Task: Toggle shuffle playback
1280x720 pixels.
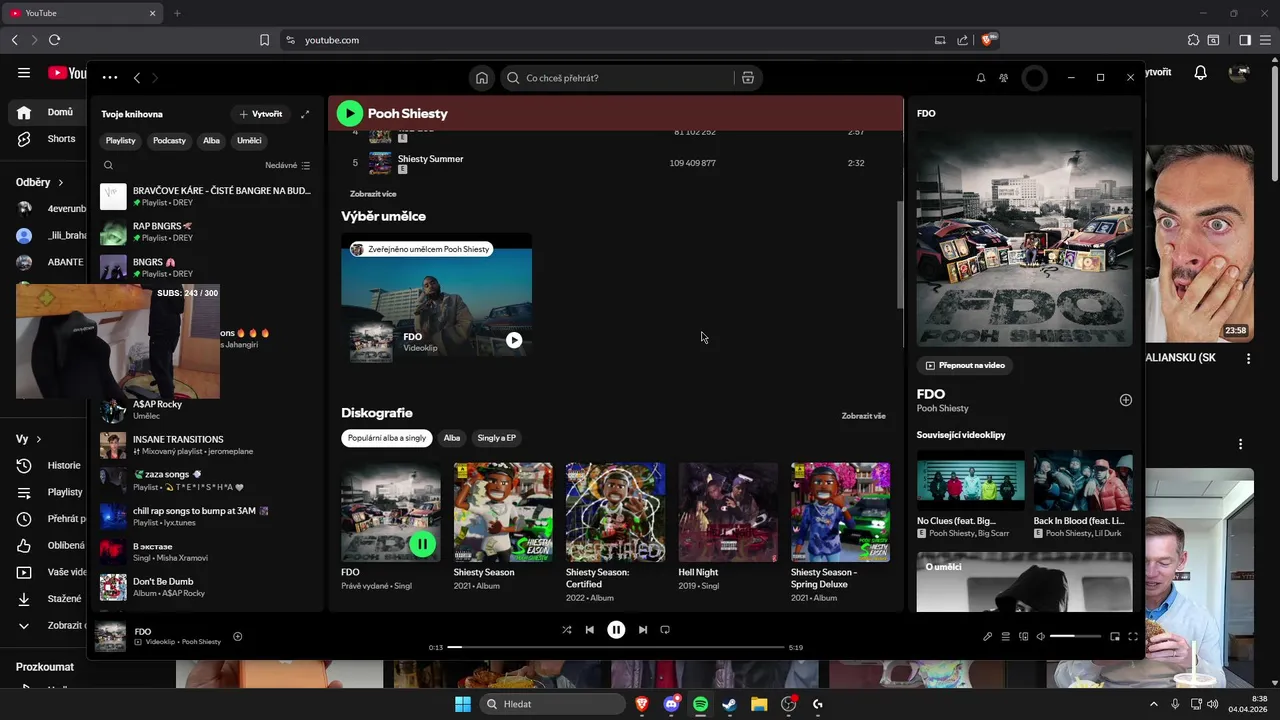Action: pyautogui.click(x=566, y=630)
